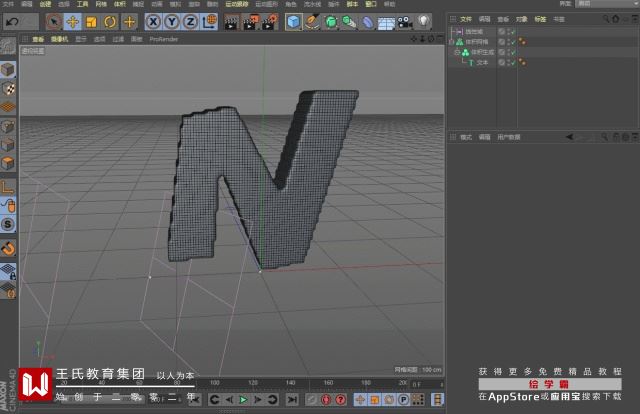The width and height of the screenshot is (640, 414).
Task: Activate the Move tool
Action: [x=73, y=22]
